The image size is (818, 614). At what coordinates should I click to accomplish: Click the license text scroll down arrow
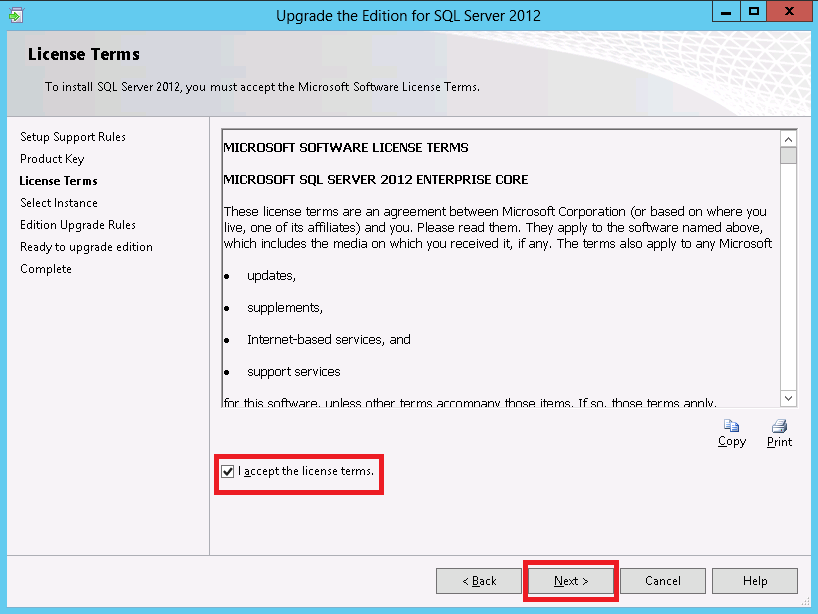[788, 398]
